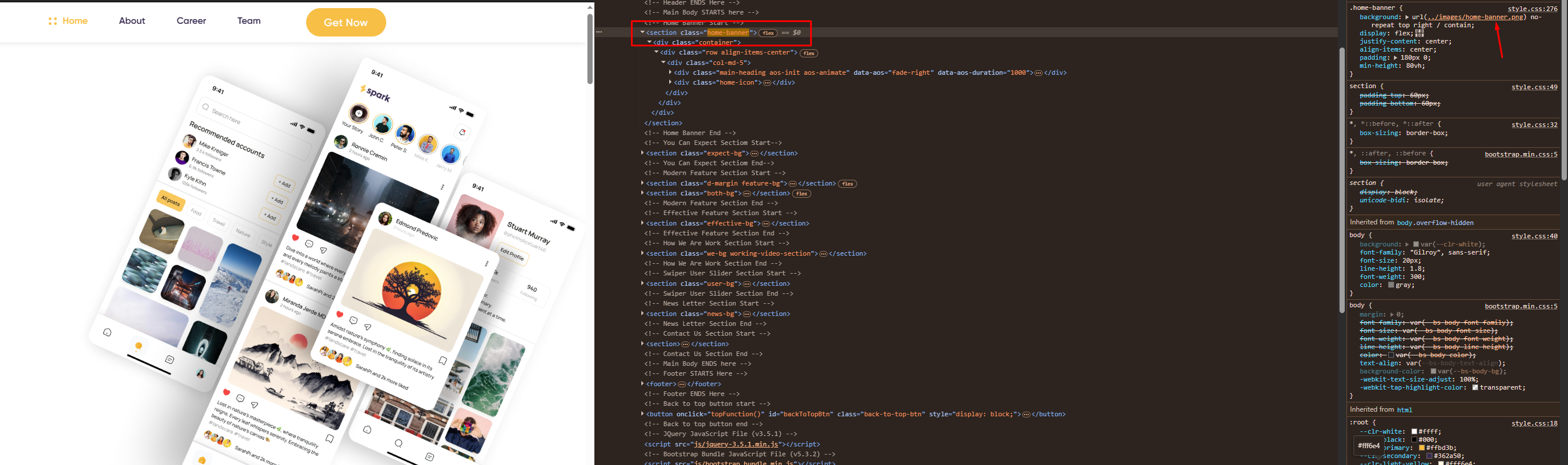Click the Home link in the navbar
This screenshot has width=1568, height=465.
75,21
